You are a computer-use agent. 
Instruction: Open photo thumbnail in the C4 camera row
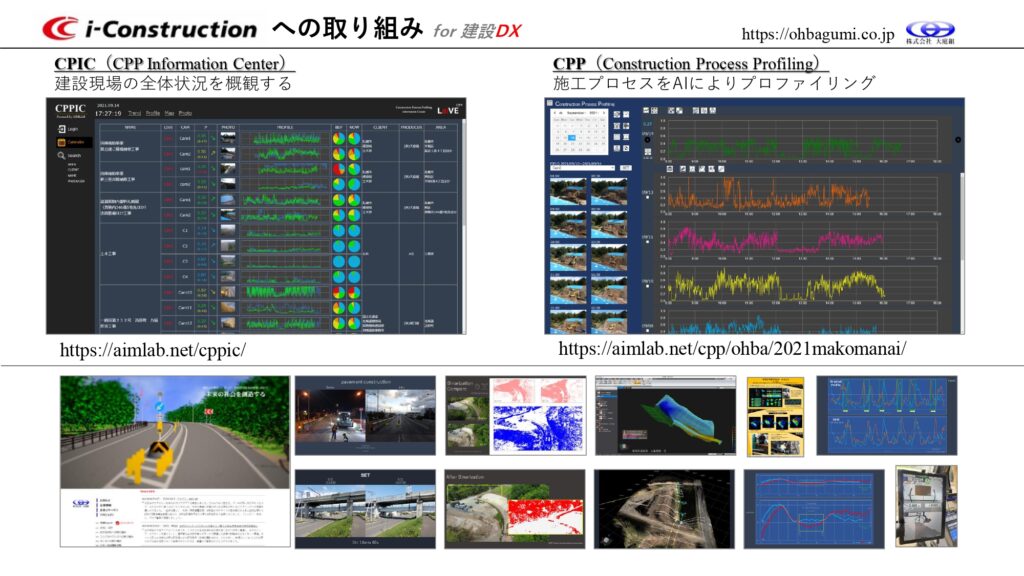pyautogui.click(x=228, y=276)
